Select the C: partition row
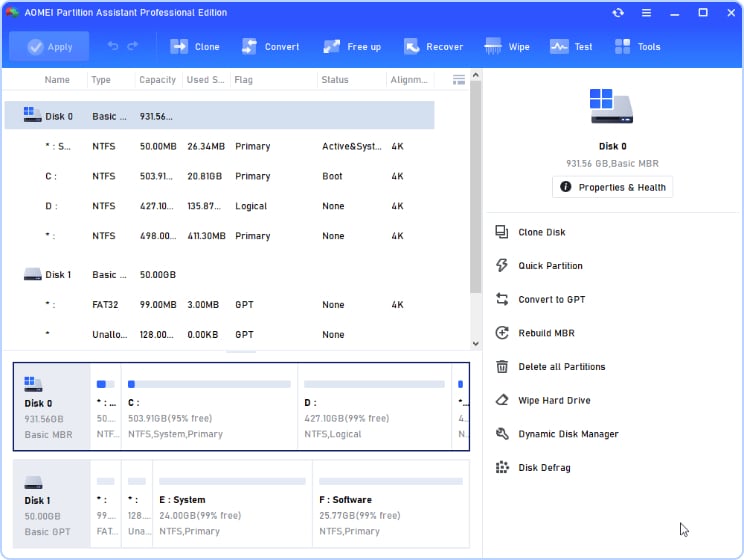The height and width of the screenshot is (560, 744). click(x=219, y=176)
